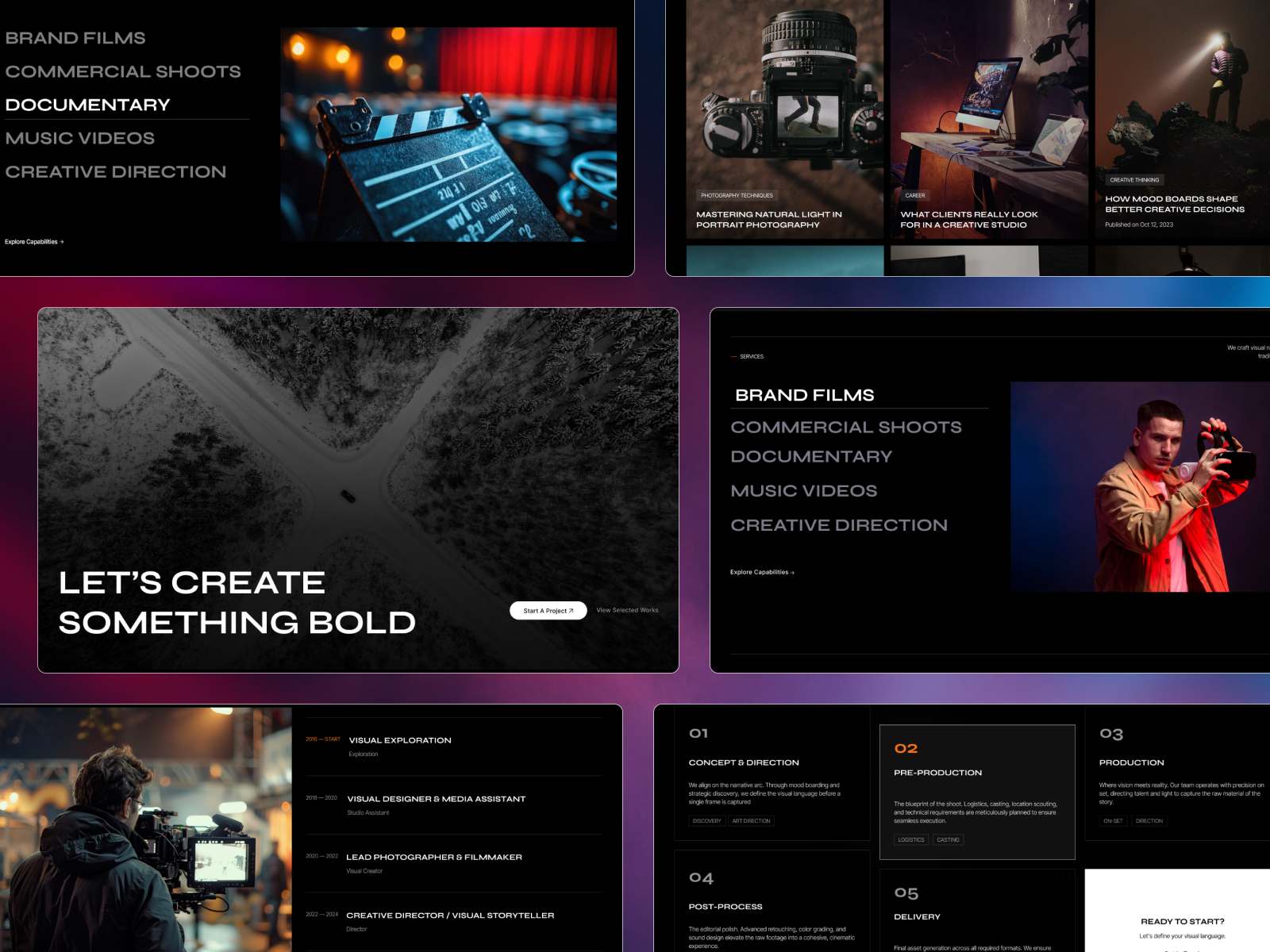Click the Ready To Start? heading
Screen dimensions: 1270x952
pyautogui.click(x=1183, y=922)
